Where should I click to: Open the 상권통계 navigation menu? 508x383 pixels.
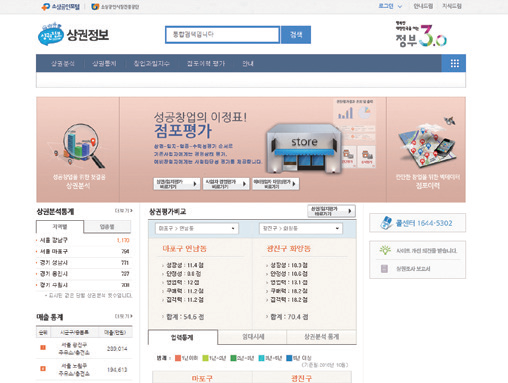tap(104, 63)
